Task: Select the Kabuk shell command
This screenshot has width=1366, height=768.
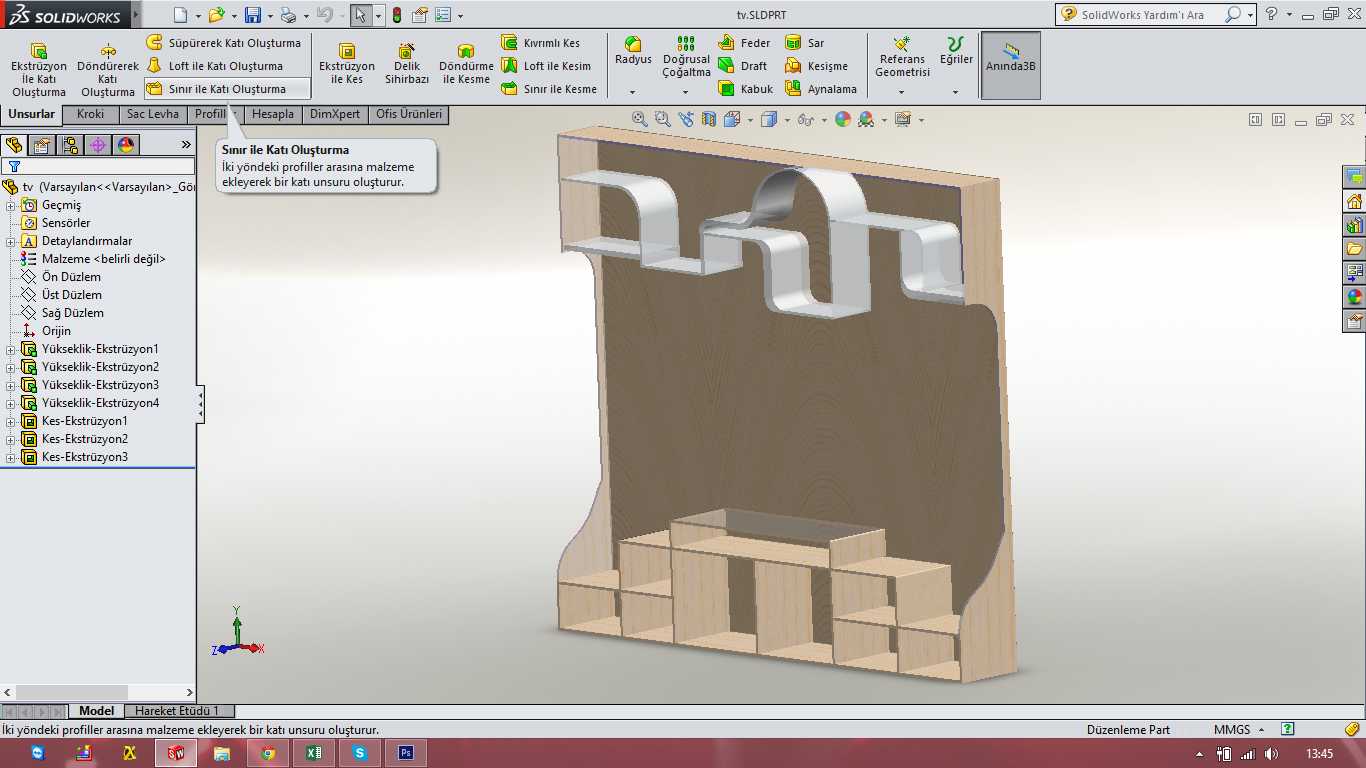Action: (746, 89)
